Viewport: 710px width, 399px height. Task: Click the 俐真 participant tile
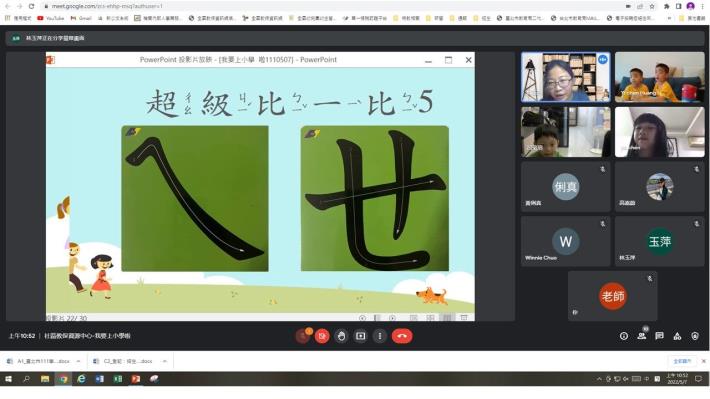point(566,187)
